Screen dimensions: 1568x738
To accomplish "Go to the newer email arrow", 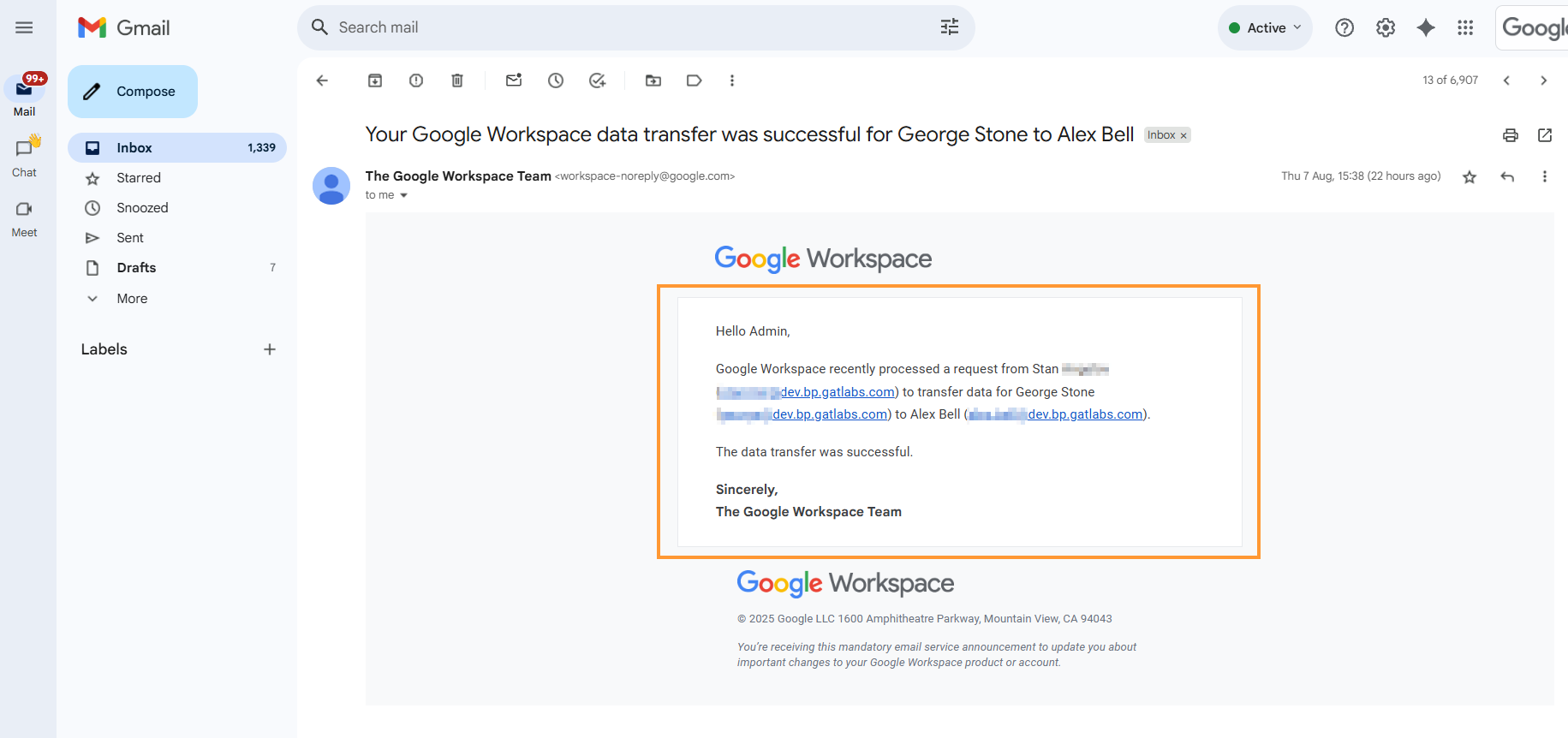I will (1506, 80).
